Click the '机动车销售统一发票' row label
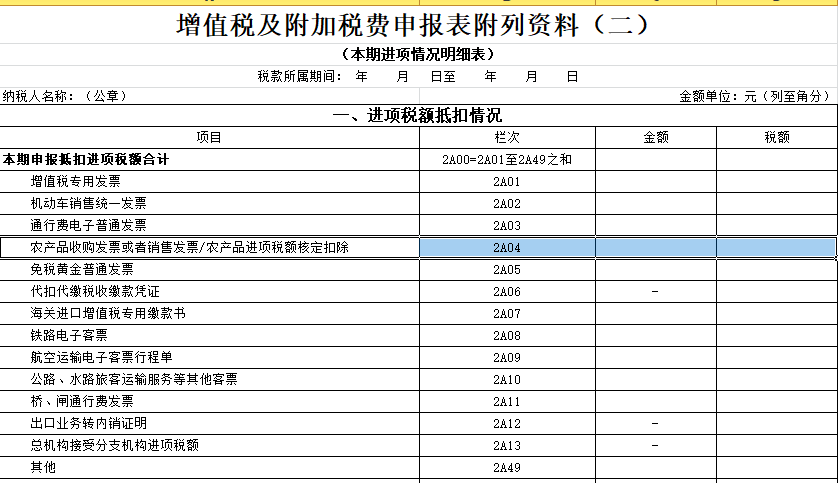Screen dimensions: 838x483 click(88, 203)
